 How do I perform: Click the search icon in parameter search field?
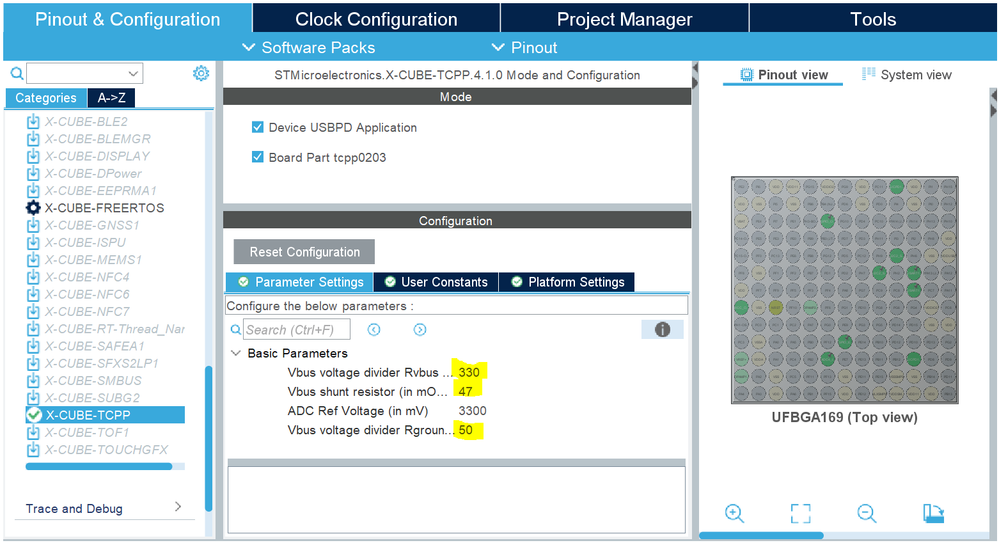pos(236,329)
